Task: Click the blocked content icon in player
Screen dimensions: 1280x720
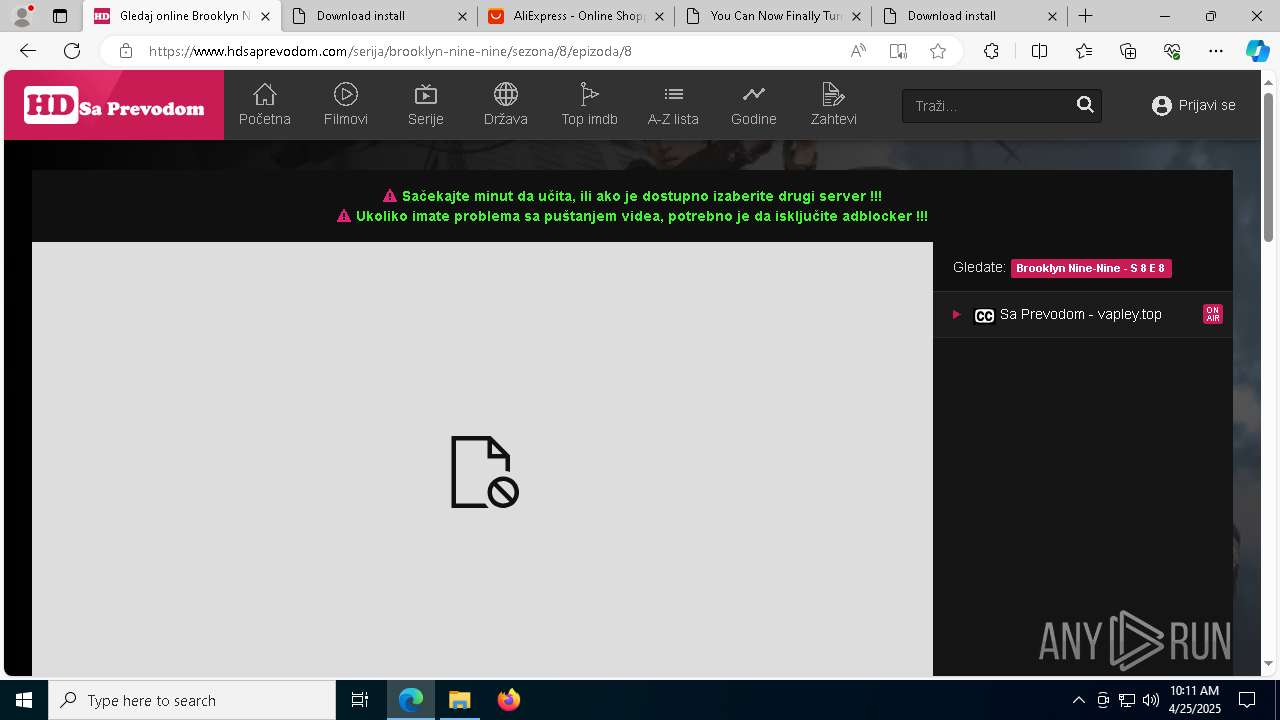Action: pyautogui.click(x=484, y=471)
